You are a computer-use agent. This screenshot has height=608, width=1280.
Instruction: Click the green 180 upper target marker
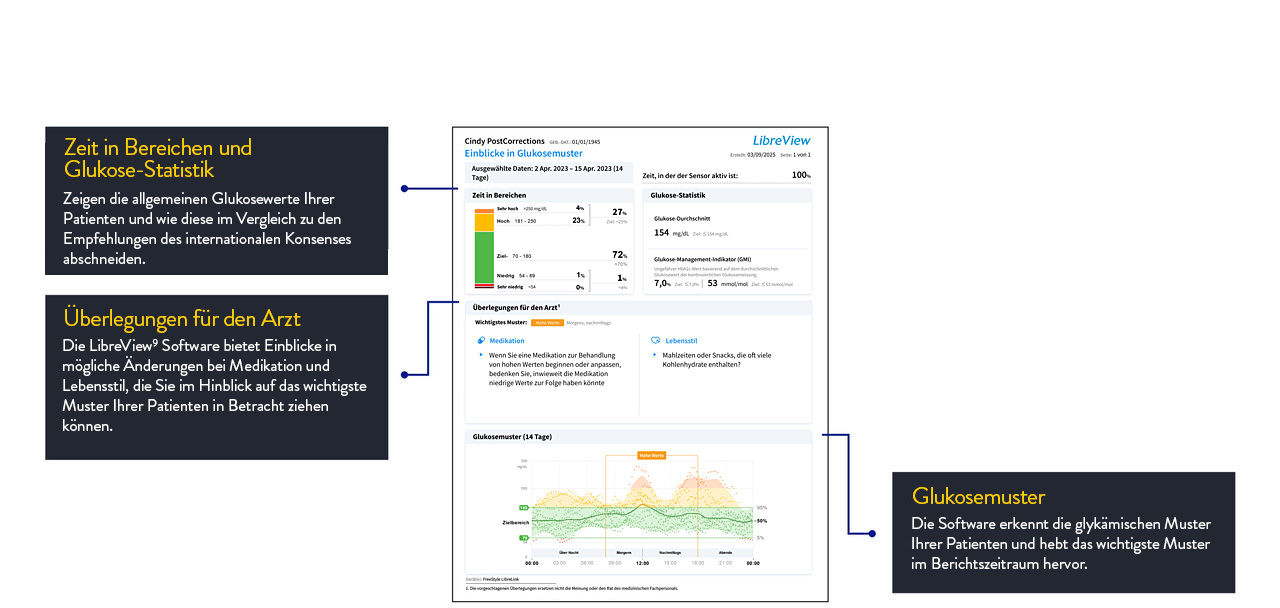[x=523, y=507]
